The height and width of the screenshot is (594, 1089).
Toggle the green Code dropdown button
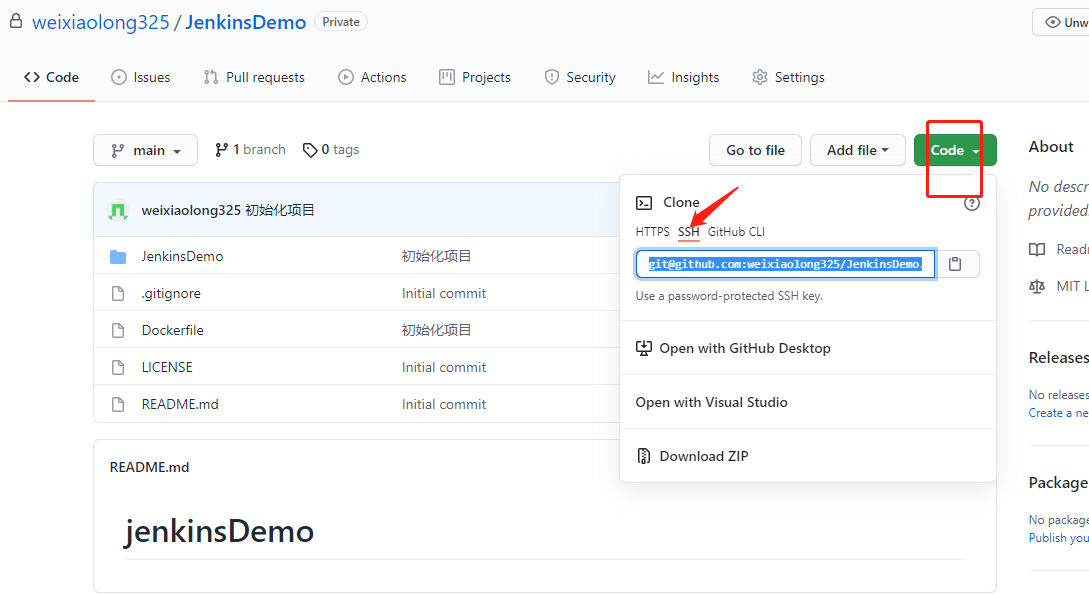[955, 150]
